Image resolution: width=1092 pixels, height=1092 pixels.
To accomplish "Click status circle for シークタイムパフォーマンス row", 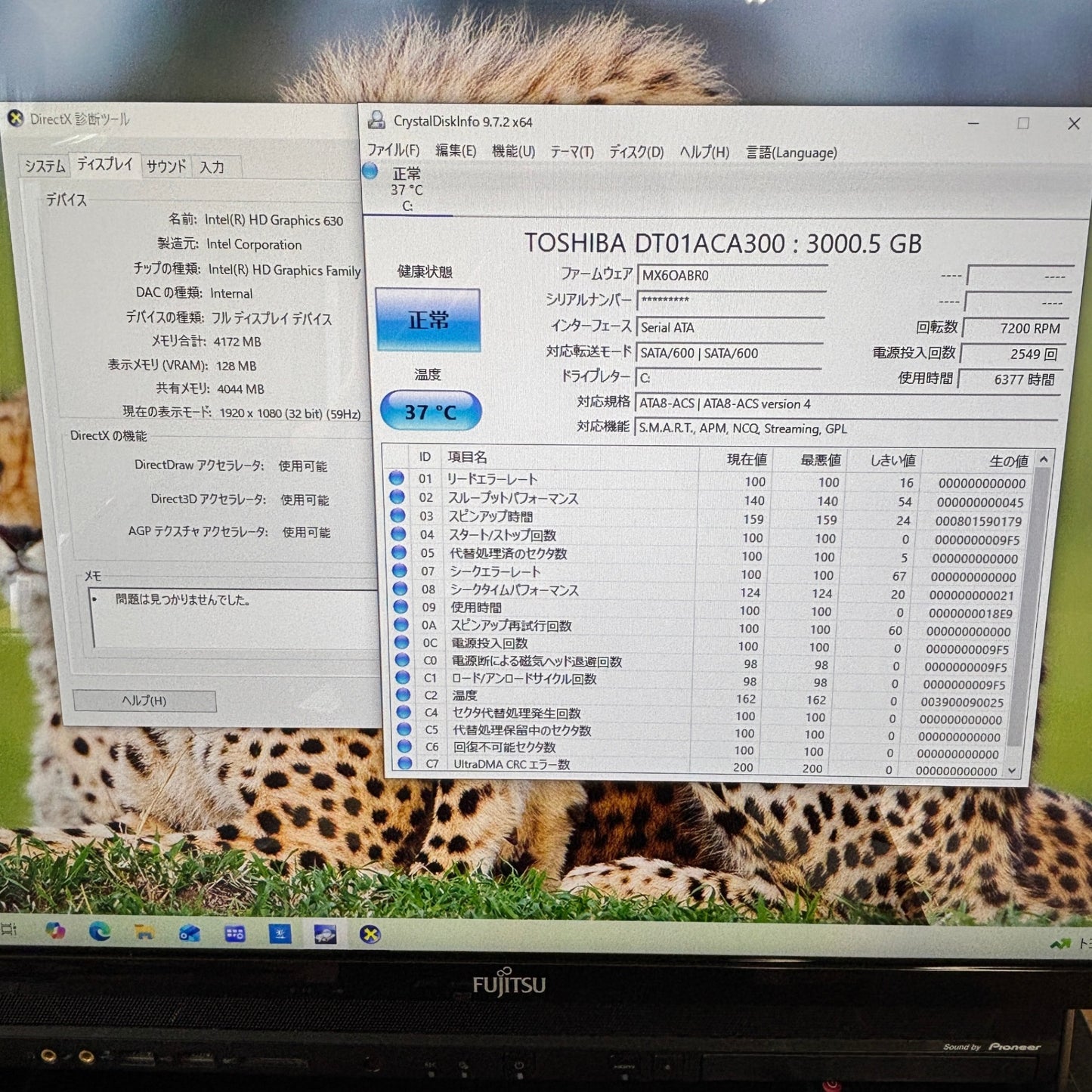I will (x=401, y=589).
